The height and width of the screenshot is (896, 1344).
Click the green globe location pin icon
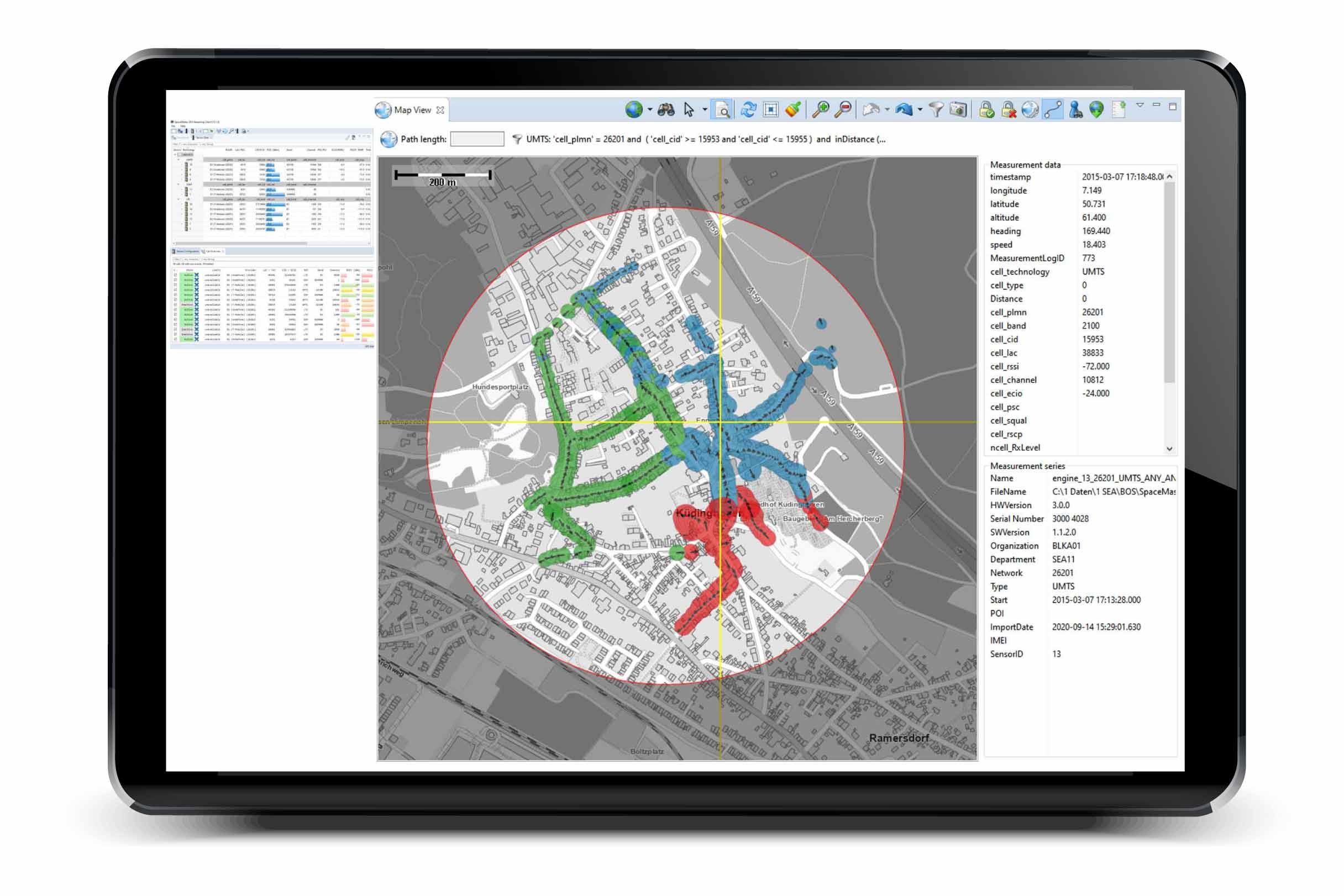point(1096,109)
